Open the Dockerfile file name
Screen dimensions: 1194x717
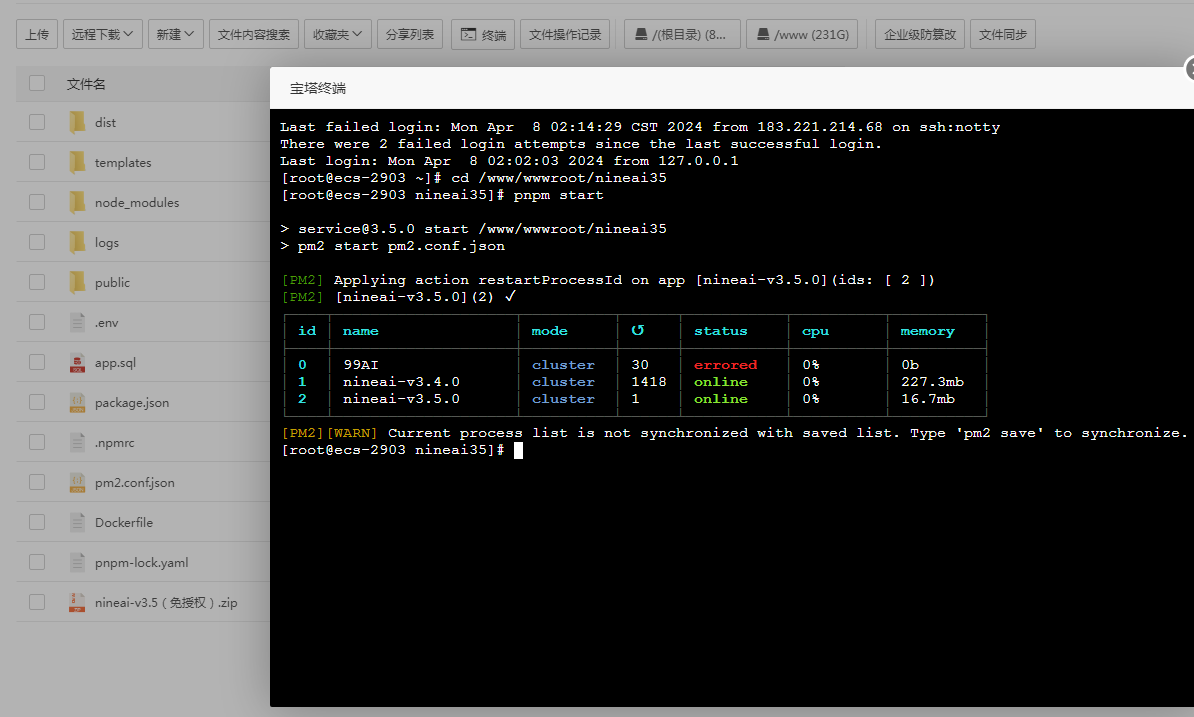(x=123, y=522)
